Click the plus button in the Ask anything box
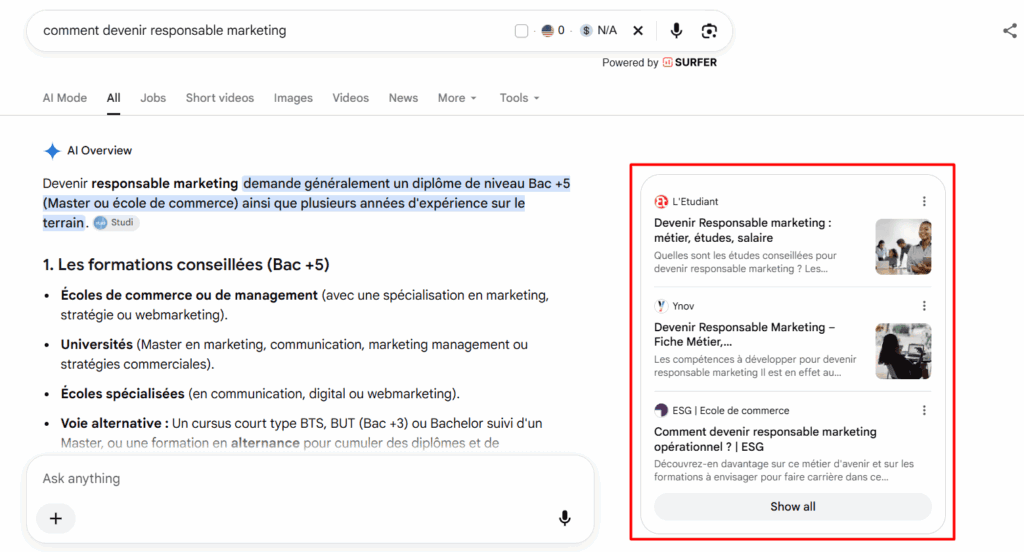 pyautogui.click(x=56, y=519)
